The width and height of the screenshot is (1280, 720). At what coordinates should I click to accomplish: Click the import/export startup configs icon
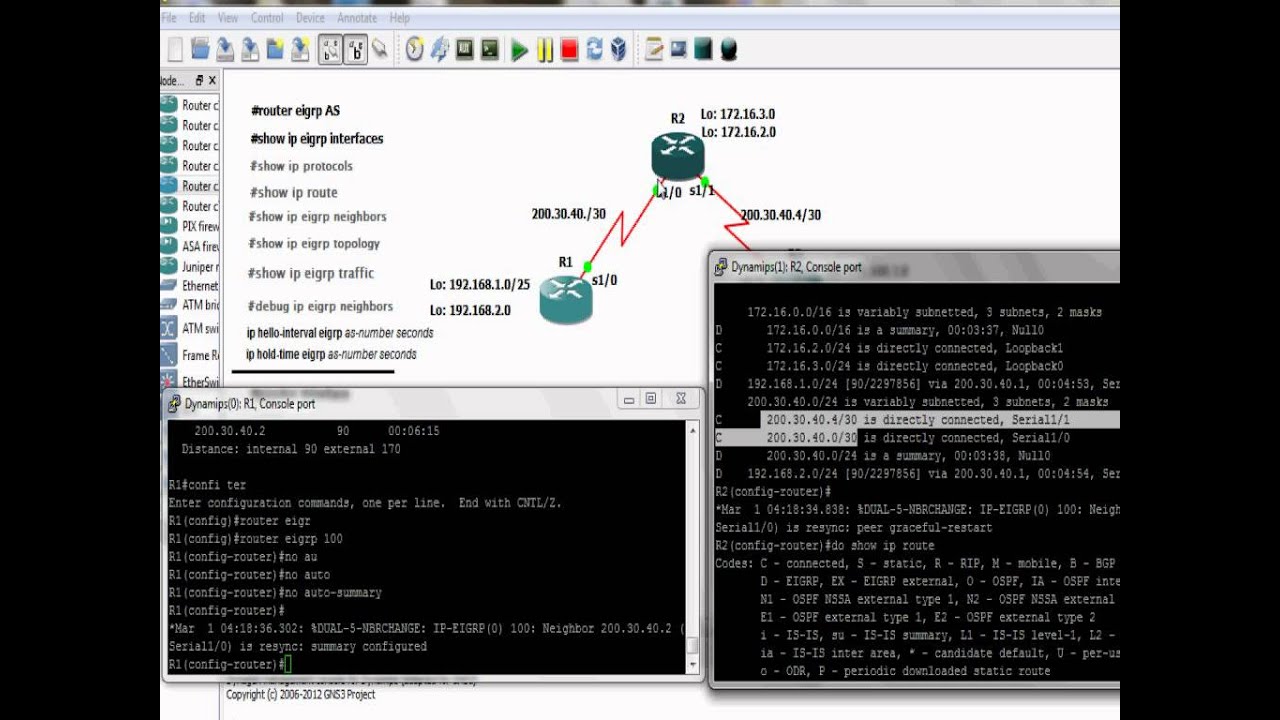[x=439, y=49]
